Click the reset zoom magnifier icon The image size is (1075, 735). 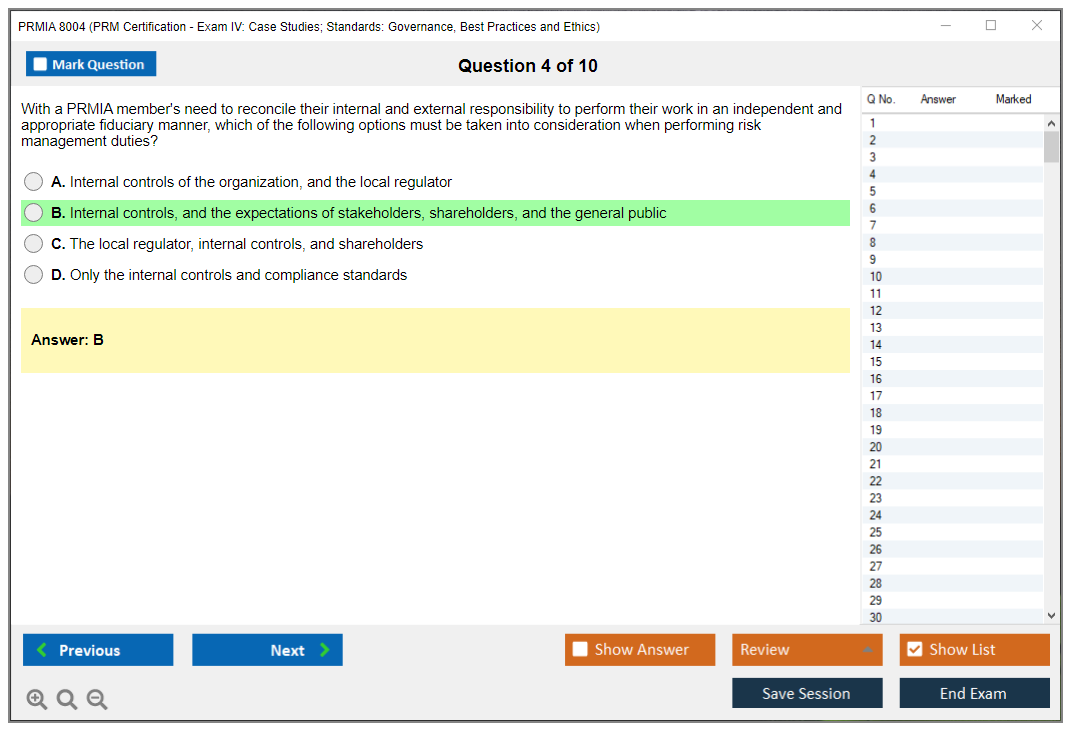pyautogui.click(x=67, y=700)
